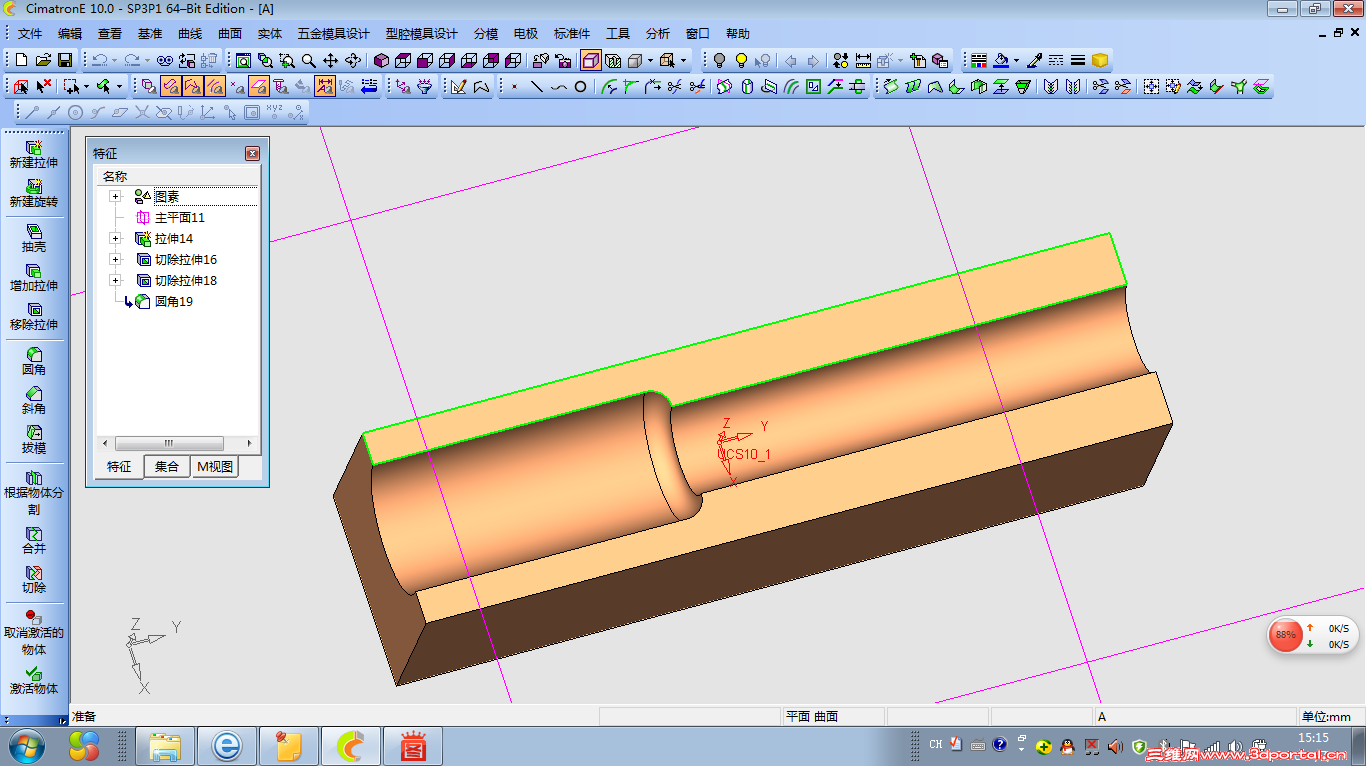Click the yellow cube icon

1100,60
